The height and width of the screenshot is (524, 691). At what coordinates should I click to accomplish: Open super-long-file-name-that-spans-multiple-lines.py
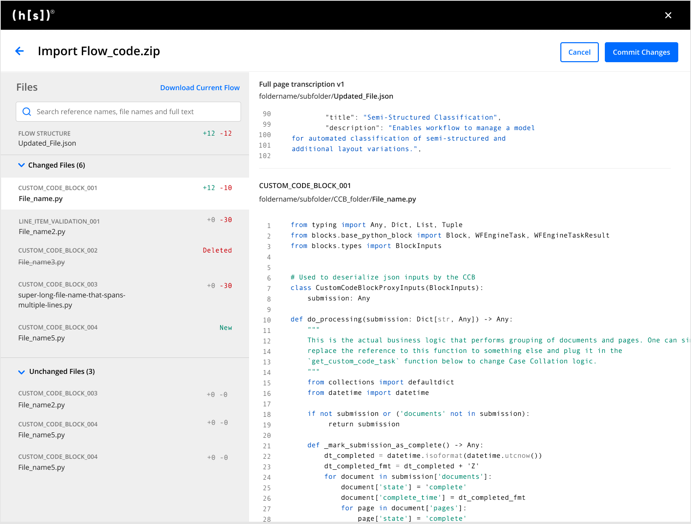(x=125, y=295)
